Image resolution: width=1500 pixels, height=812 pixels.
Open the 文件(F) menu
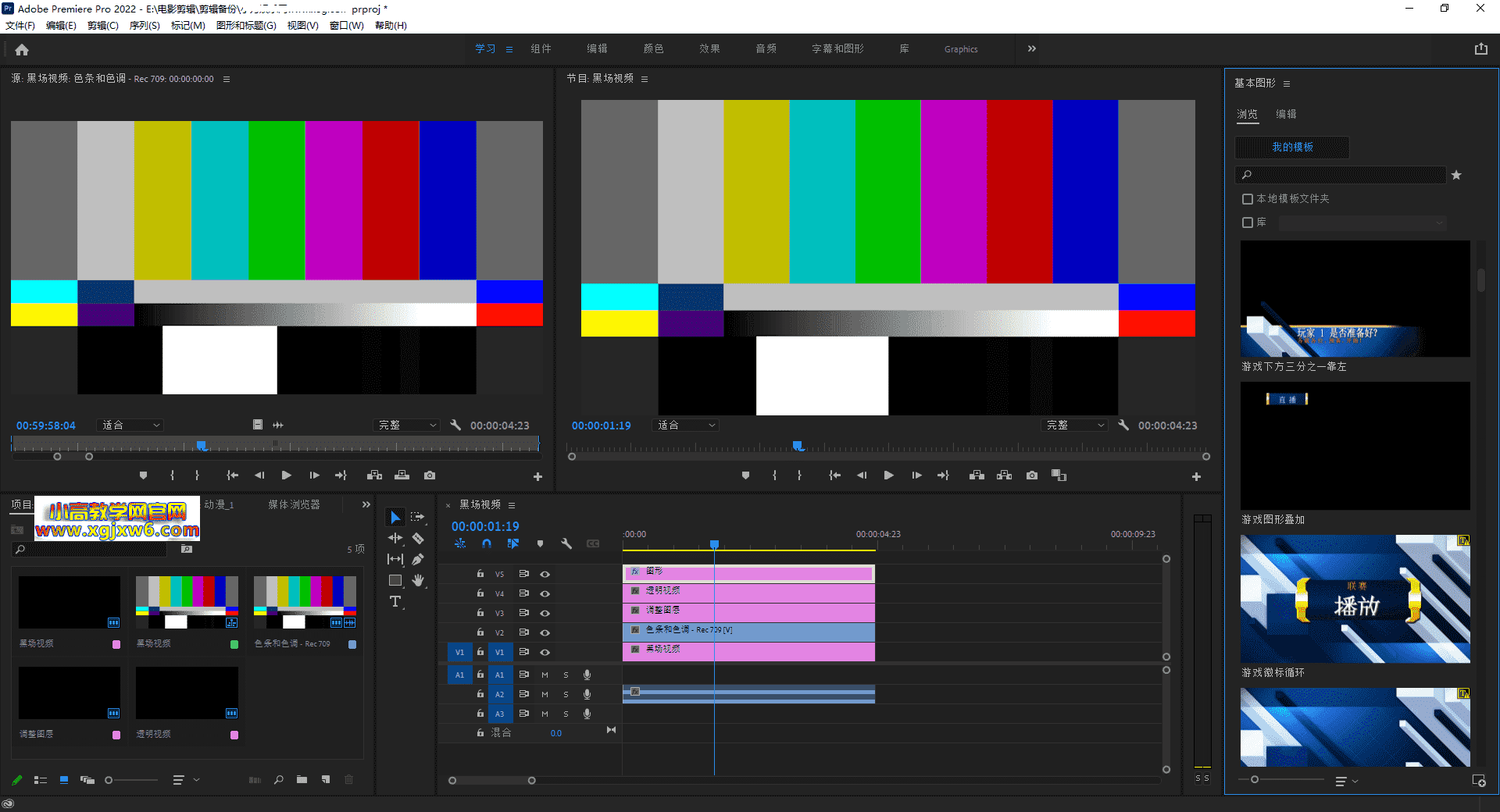tap(20, 26)
